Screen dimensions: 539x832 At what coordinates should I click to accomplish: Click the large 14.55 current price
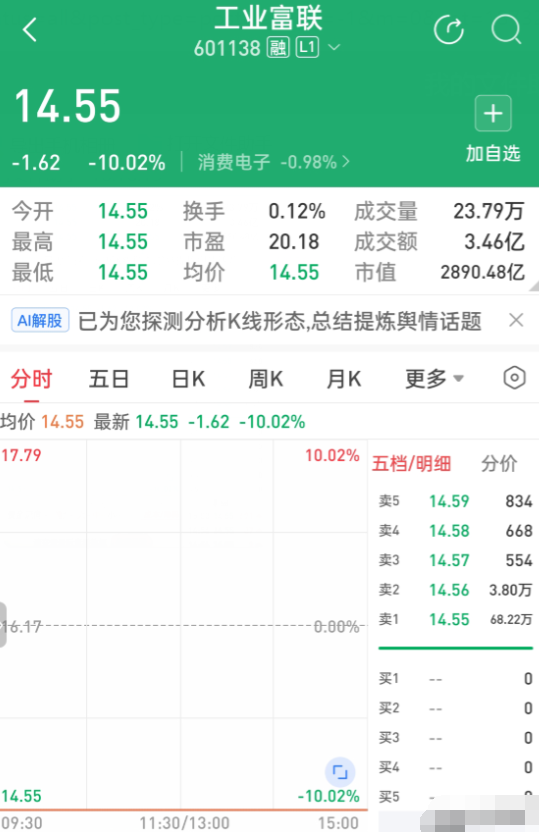pyautogui.click(x=68, y=106)
